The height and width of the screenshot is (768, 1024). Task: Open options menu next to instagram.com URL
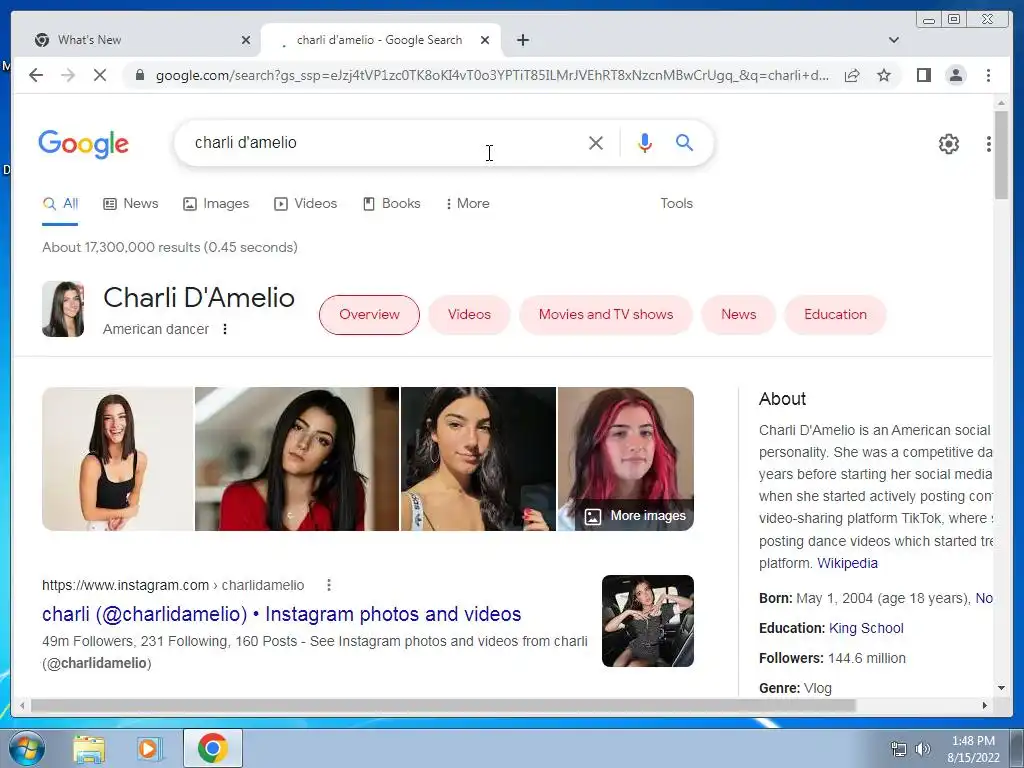point(329,585)
